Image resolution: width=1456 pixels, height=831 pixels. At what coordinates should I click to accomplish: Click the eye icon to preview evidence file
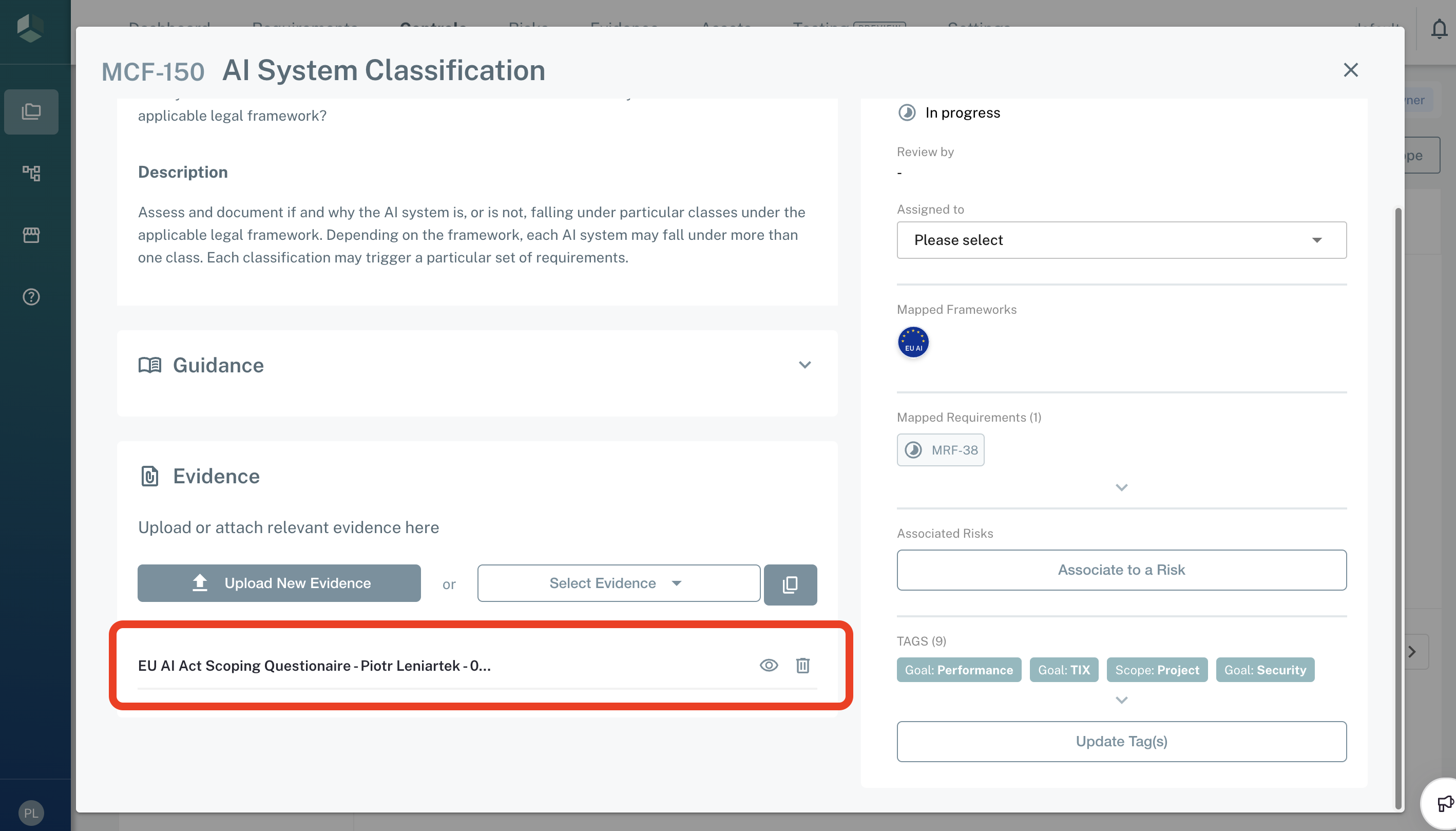[x=769, y=665]
